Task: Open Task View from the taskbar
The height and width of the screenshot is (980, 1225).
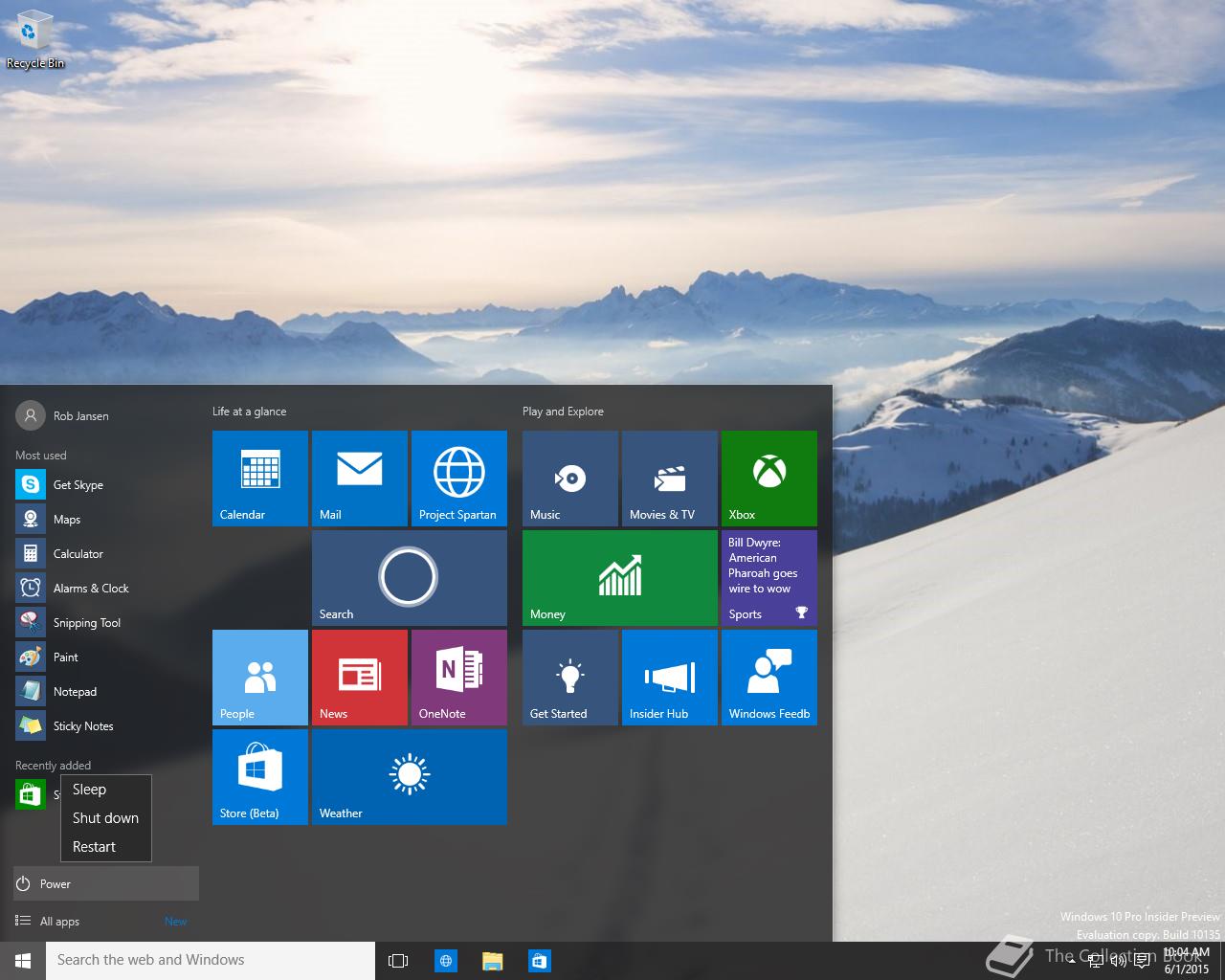Action: tap(398, 961)
